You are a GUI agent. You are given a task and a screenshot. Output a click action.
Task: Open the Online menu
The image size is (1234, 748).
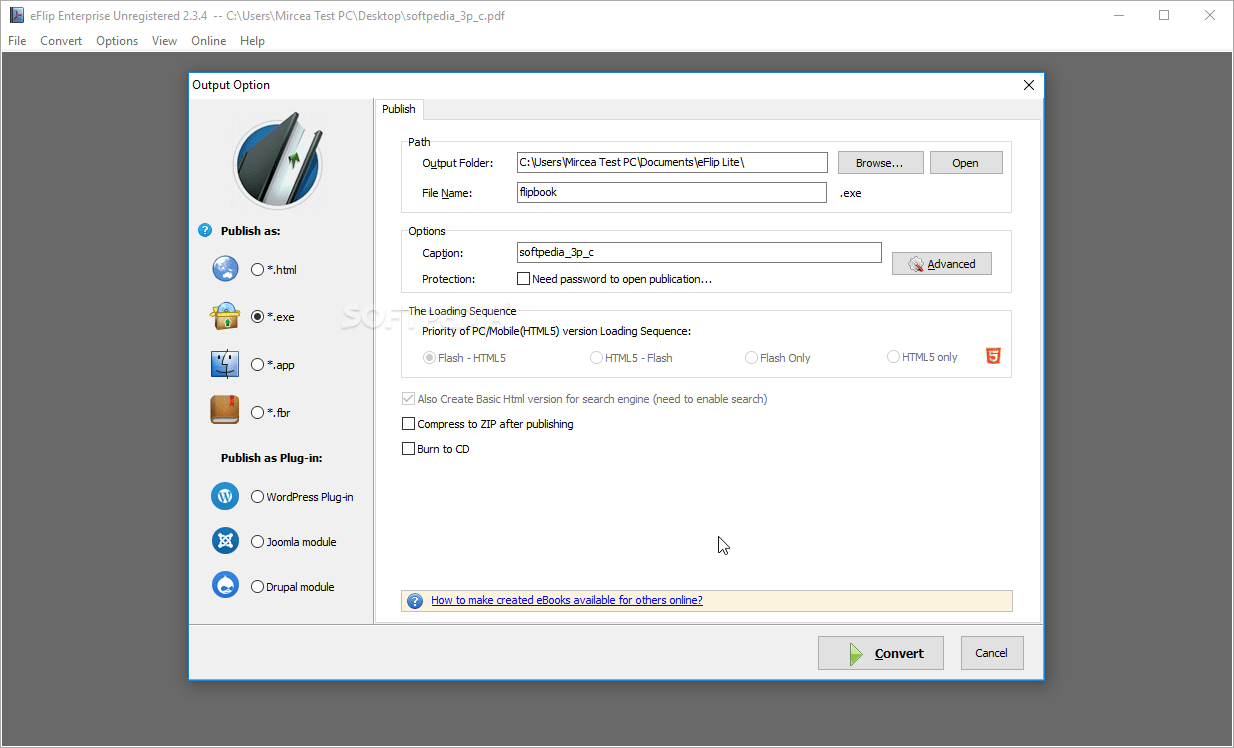pos(209,41)
